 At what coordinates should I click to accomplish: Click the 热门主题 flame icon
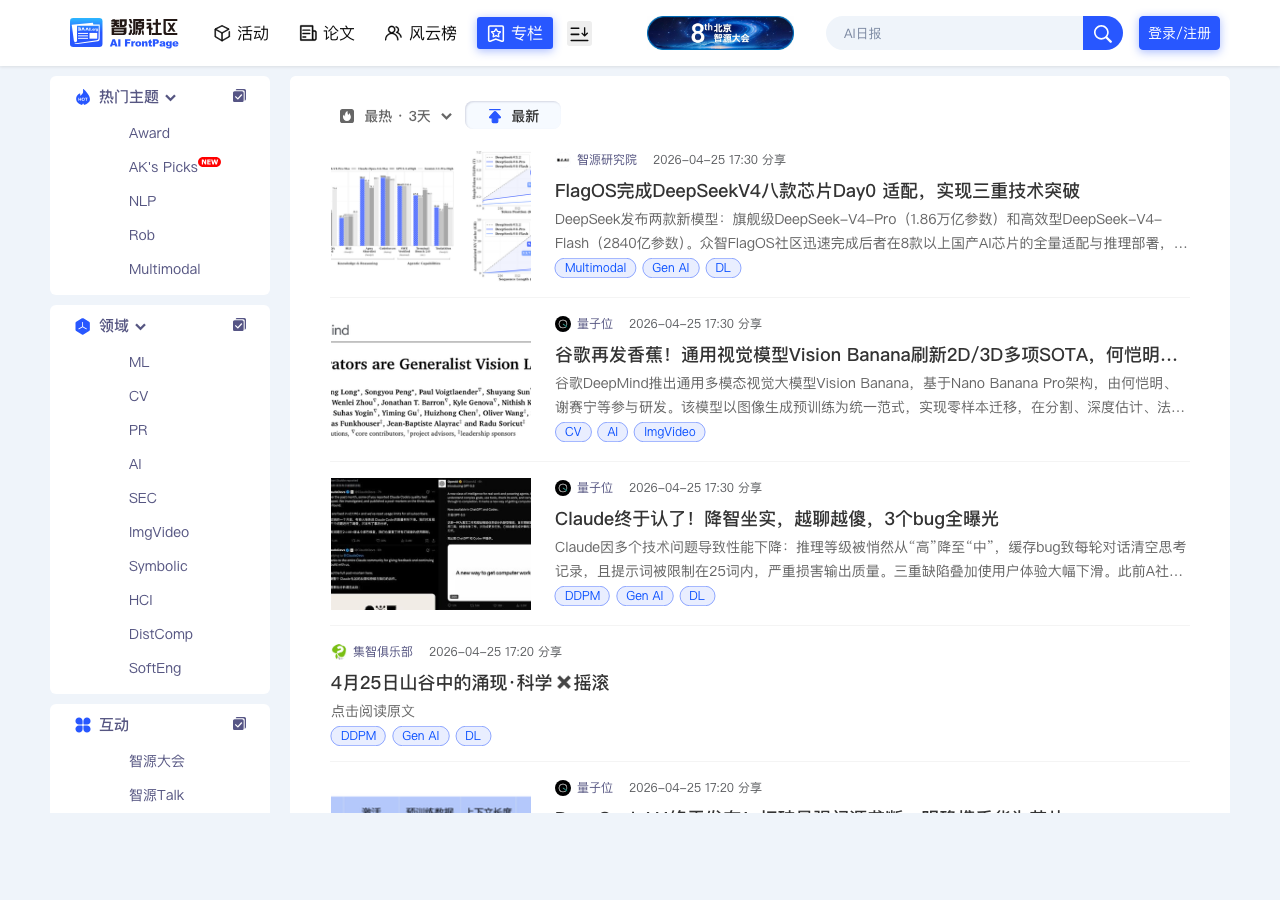click(x=83, y=97)
